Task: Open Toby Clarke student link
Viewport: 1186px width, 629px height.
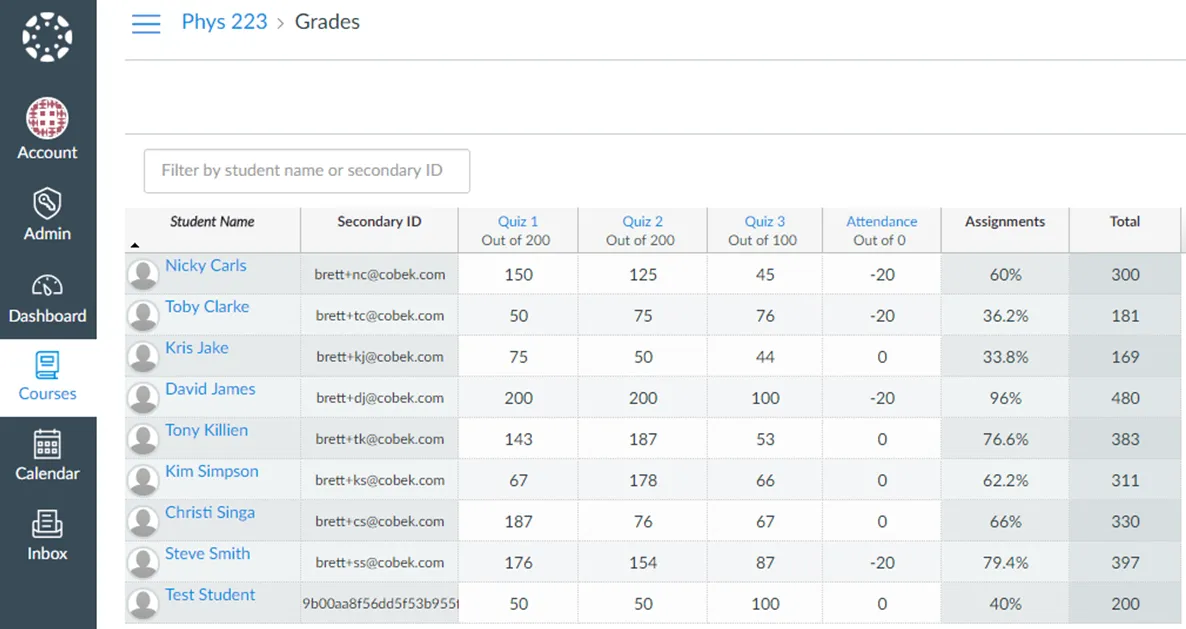Action: pos(207,306)
